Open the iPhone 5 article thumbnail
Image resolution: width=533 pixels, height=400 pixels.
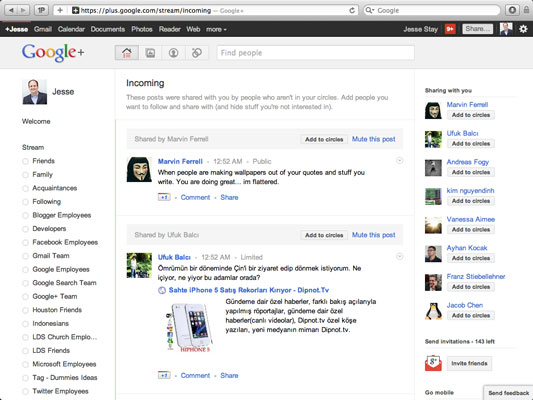(x=190, y=328)
